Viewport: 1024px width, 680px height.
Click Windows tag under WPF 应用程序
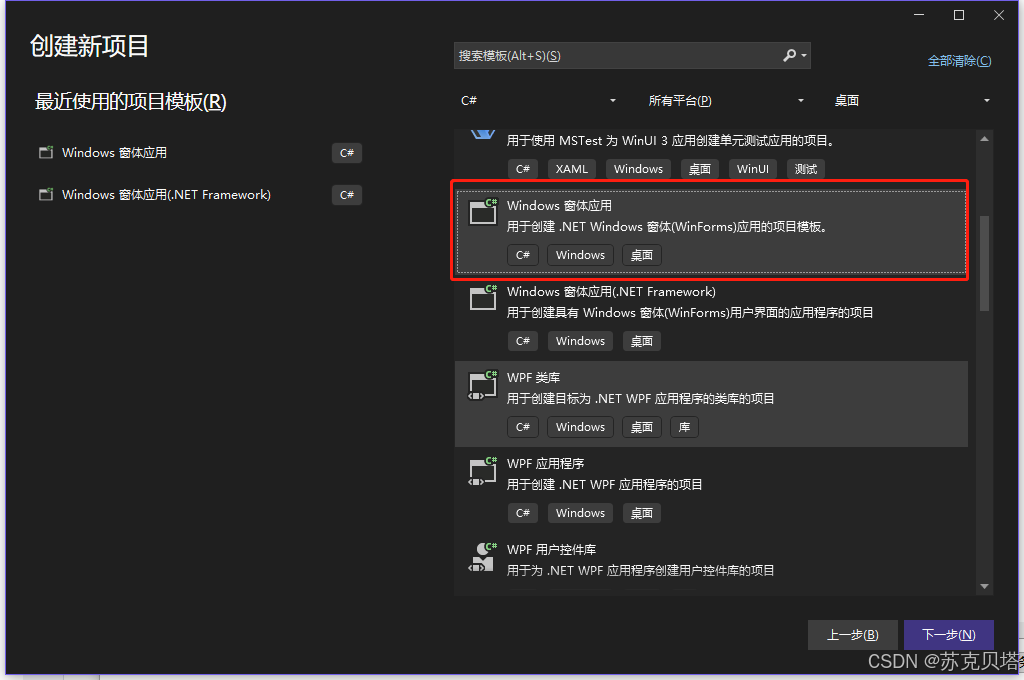point(581,513)
